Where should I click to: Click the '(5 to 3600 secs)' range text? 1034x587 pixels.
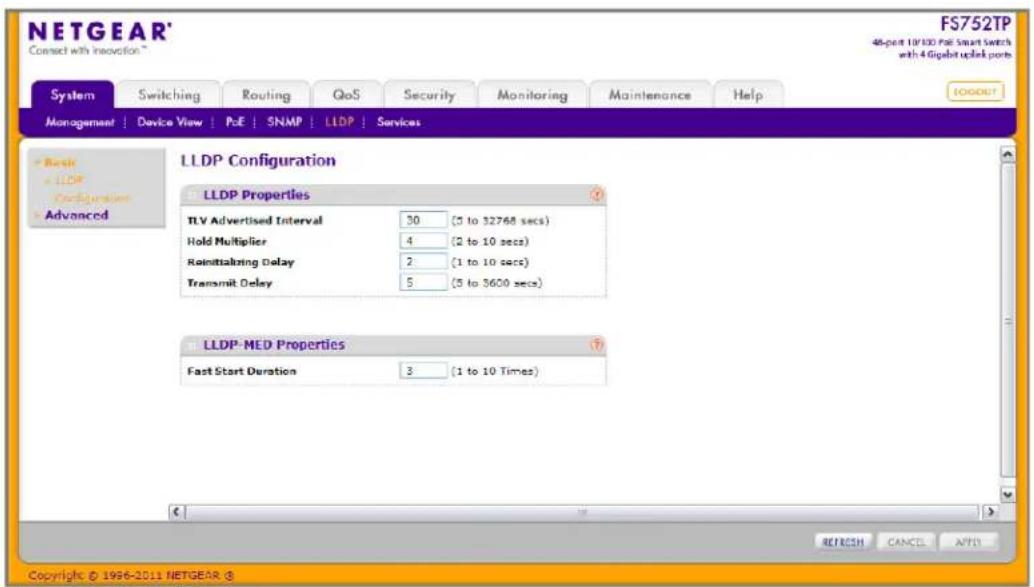pyautogui.click(x=497, y=282)
